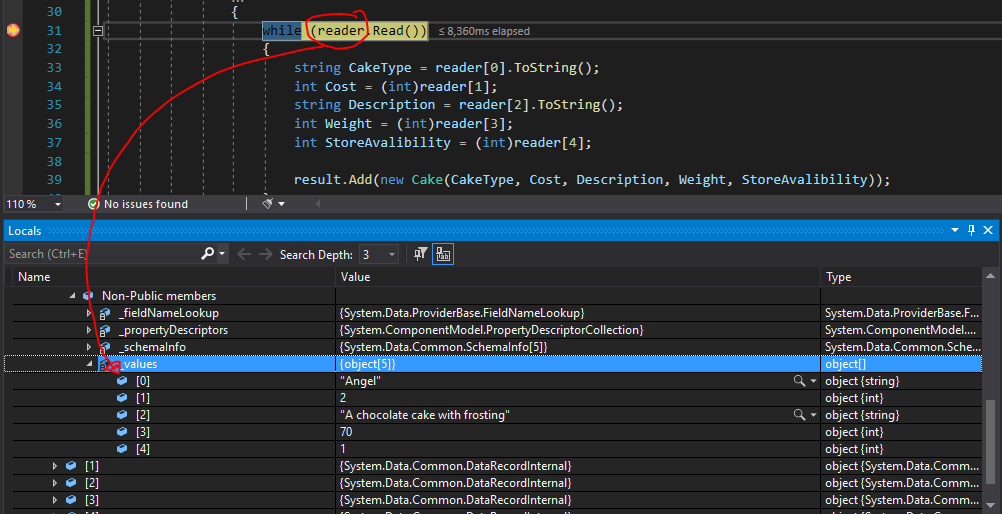Select the _values row

click(493, 364)
